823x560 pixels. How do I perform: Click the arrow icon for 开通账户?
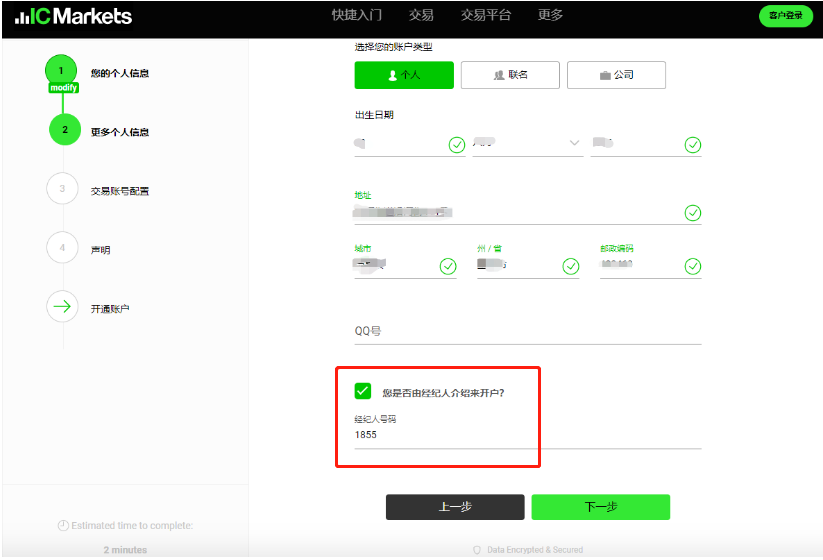62,307
